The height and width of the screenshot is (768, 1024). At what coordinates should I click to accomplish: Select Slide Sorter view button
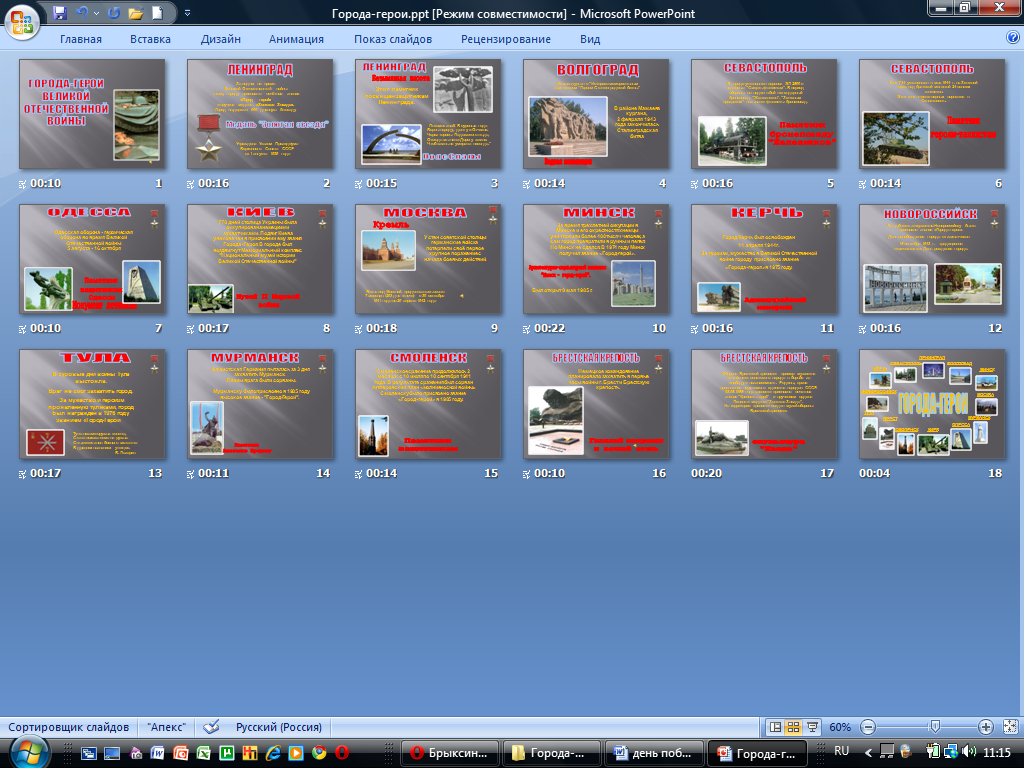[x=794, y=727]
